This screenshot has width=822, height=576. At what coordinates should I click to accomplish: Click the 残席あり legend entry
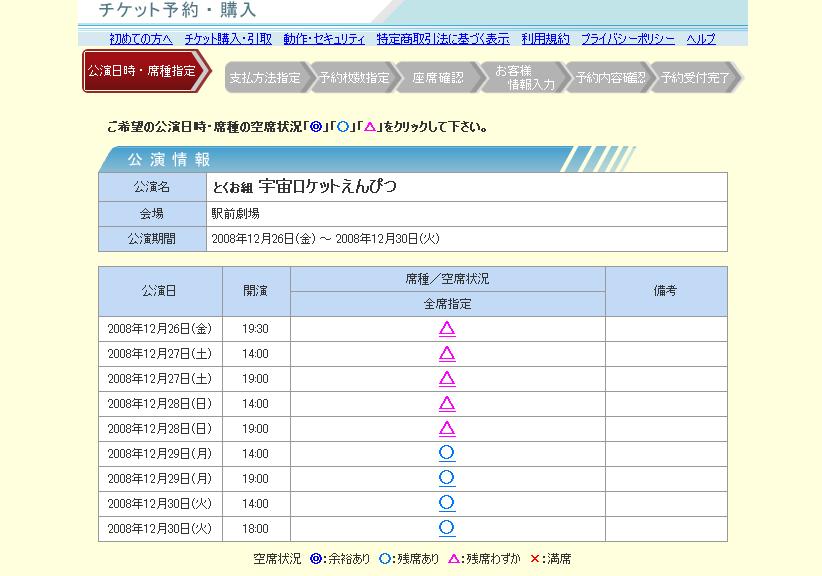tap(409, 559)
